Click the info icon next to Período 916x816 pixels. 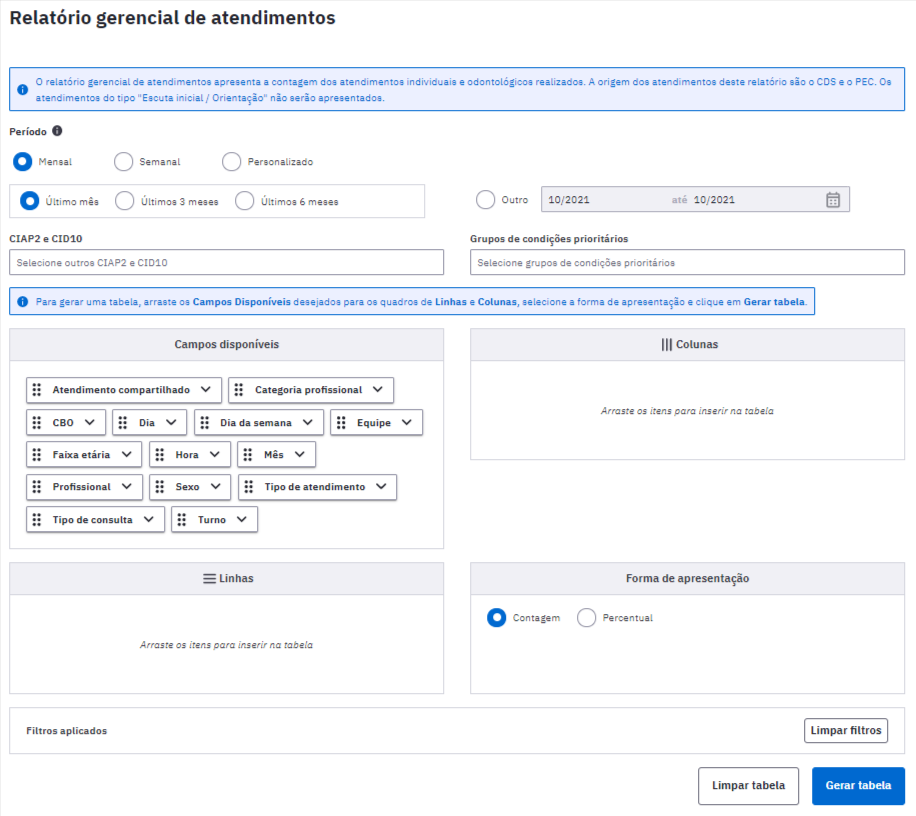pos(57,131)
